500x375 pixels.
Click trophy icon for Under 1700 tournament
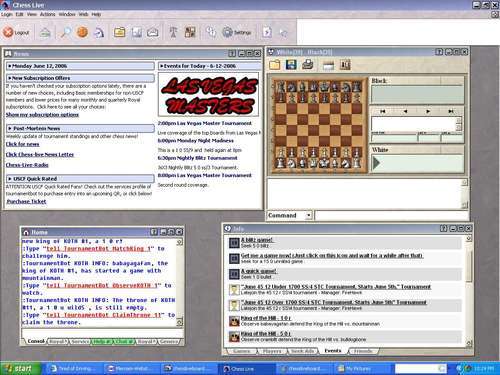tap(234, 289)
